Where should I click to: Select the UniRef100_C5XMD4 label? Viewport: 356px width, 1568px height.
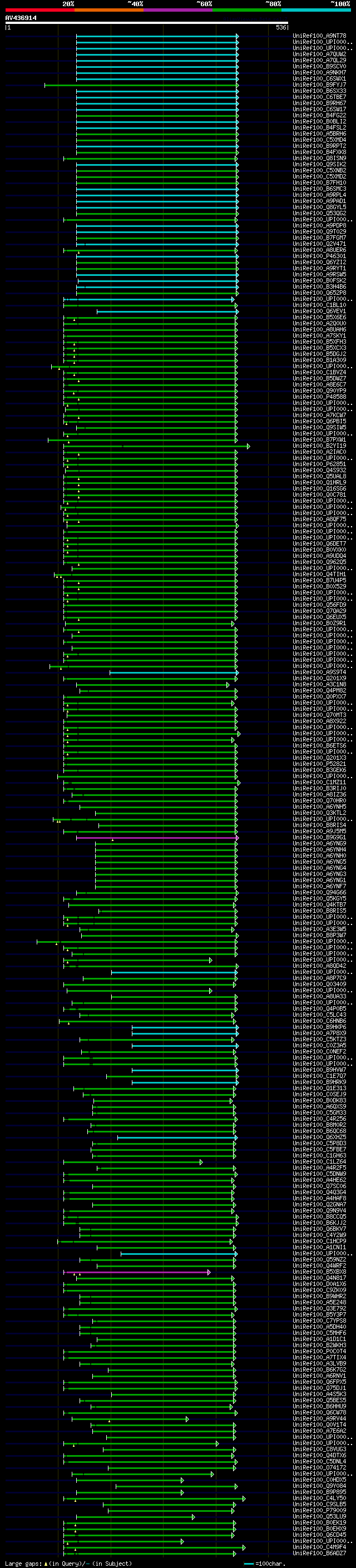[x=319, y=140]
